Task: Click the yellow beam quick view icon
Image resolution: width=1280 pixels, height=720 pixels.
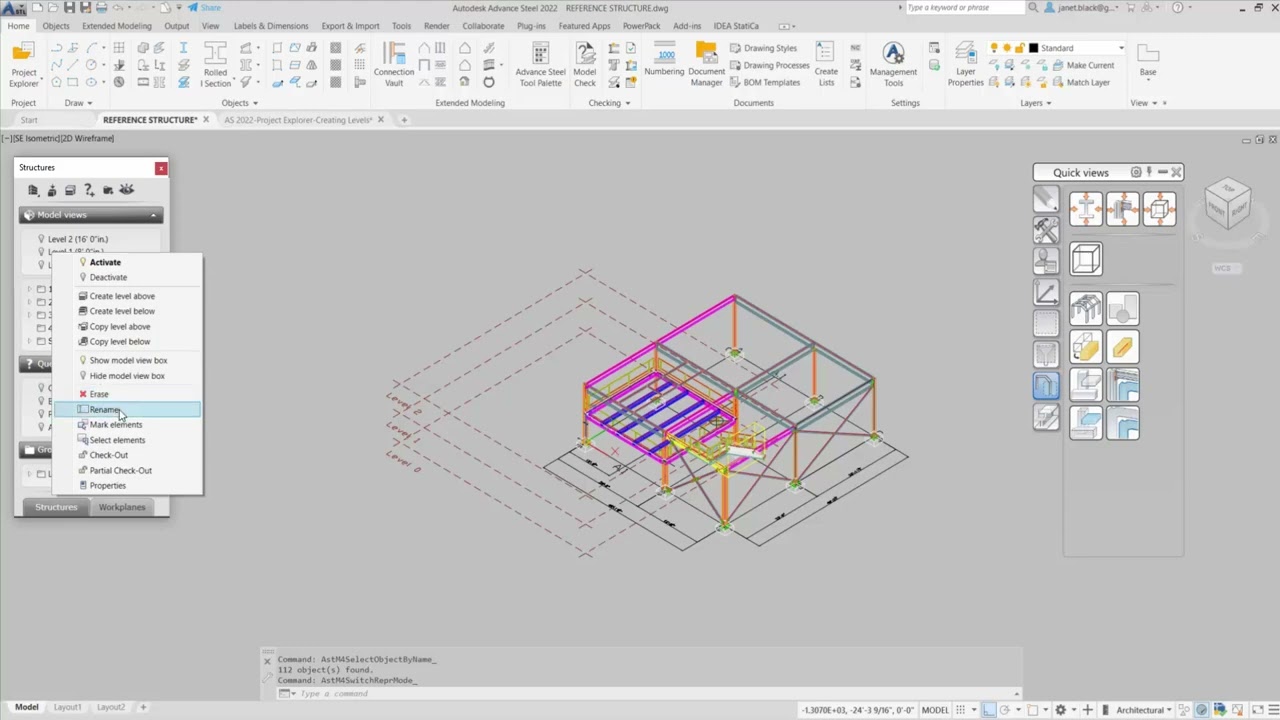Action: point(1122,347)
